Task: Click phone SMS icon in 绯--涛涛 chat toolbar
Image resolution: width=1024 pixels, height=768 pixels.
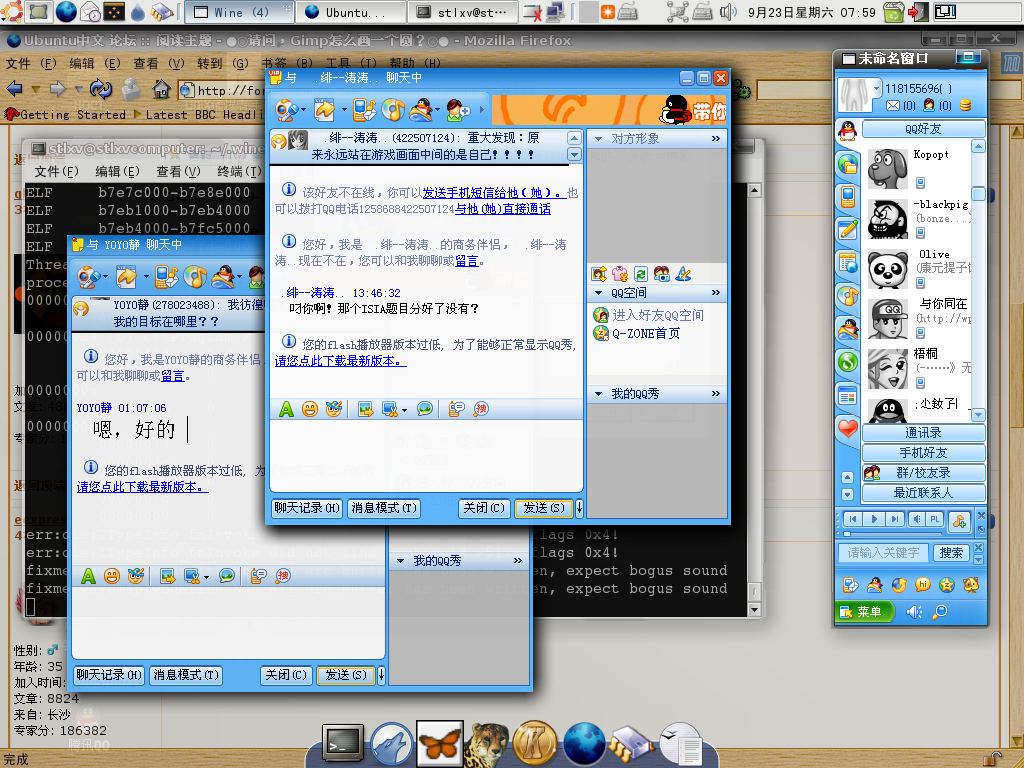Action: pos(364,110)
